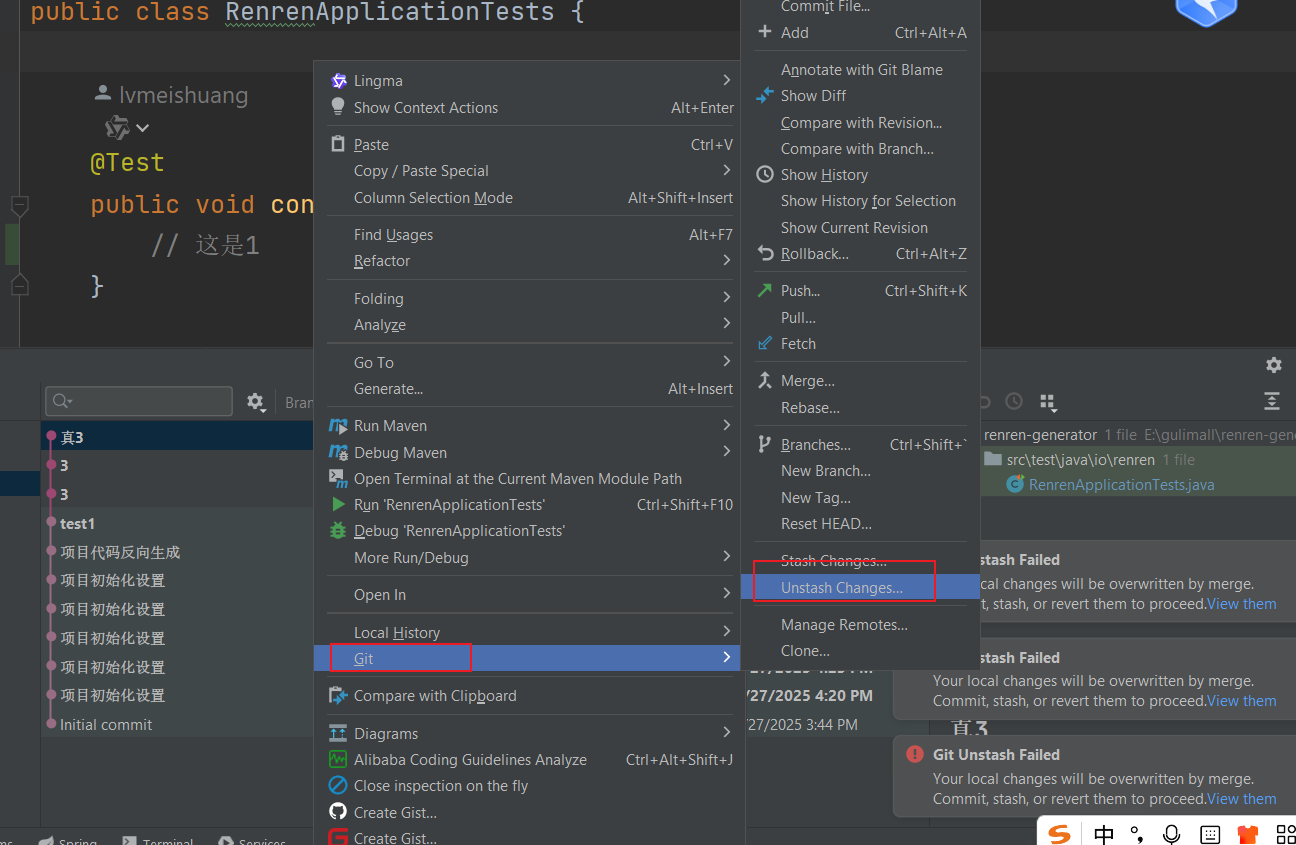This screenshot has height=845, width=1296.
Task: Click Open Terminal at Maven Module Path icon
Action: click(338, 479)
